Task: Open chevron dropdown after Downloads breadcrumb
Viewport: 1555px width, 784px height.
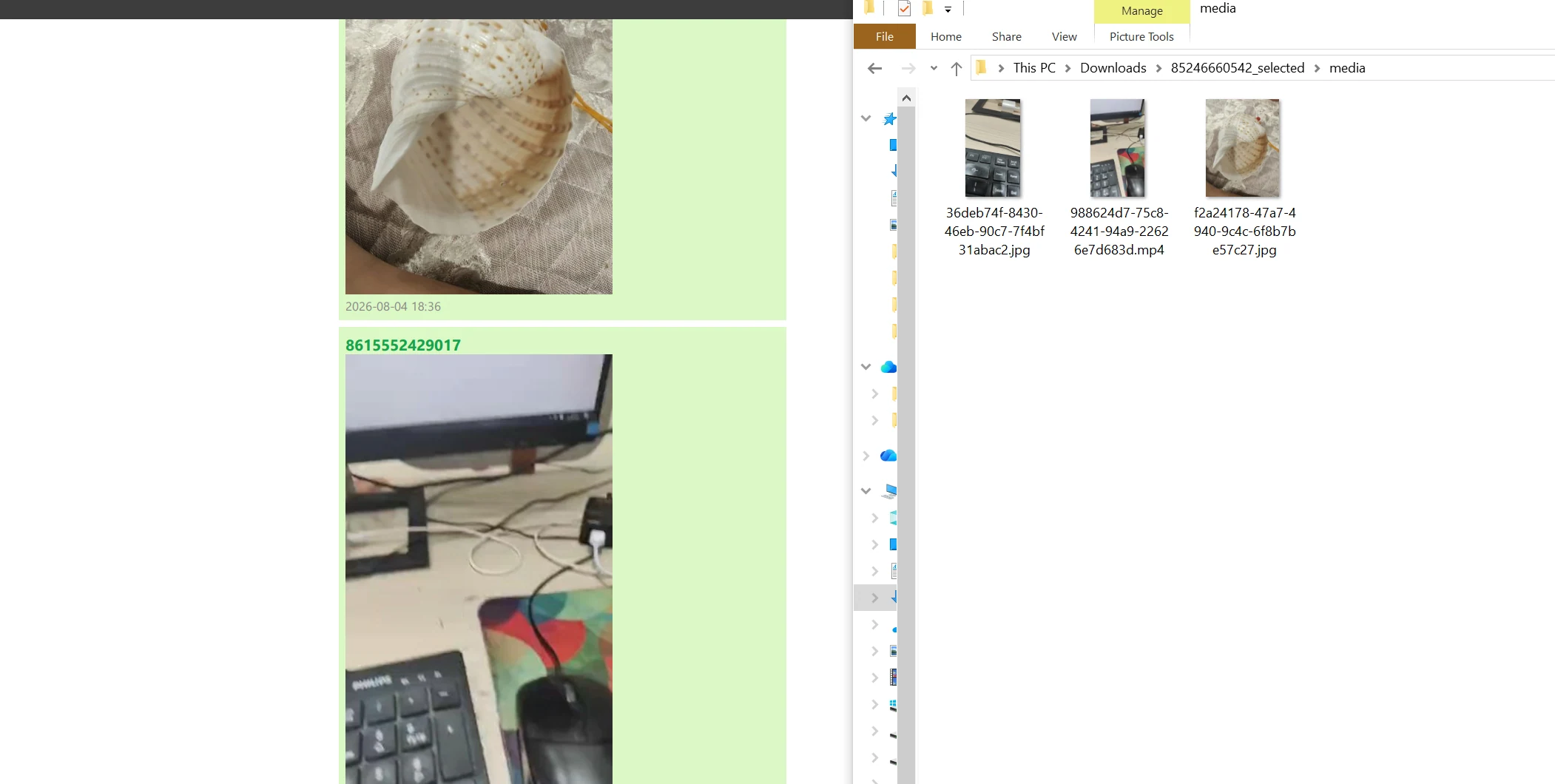Action: (1159, 68)
